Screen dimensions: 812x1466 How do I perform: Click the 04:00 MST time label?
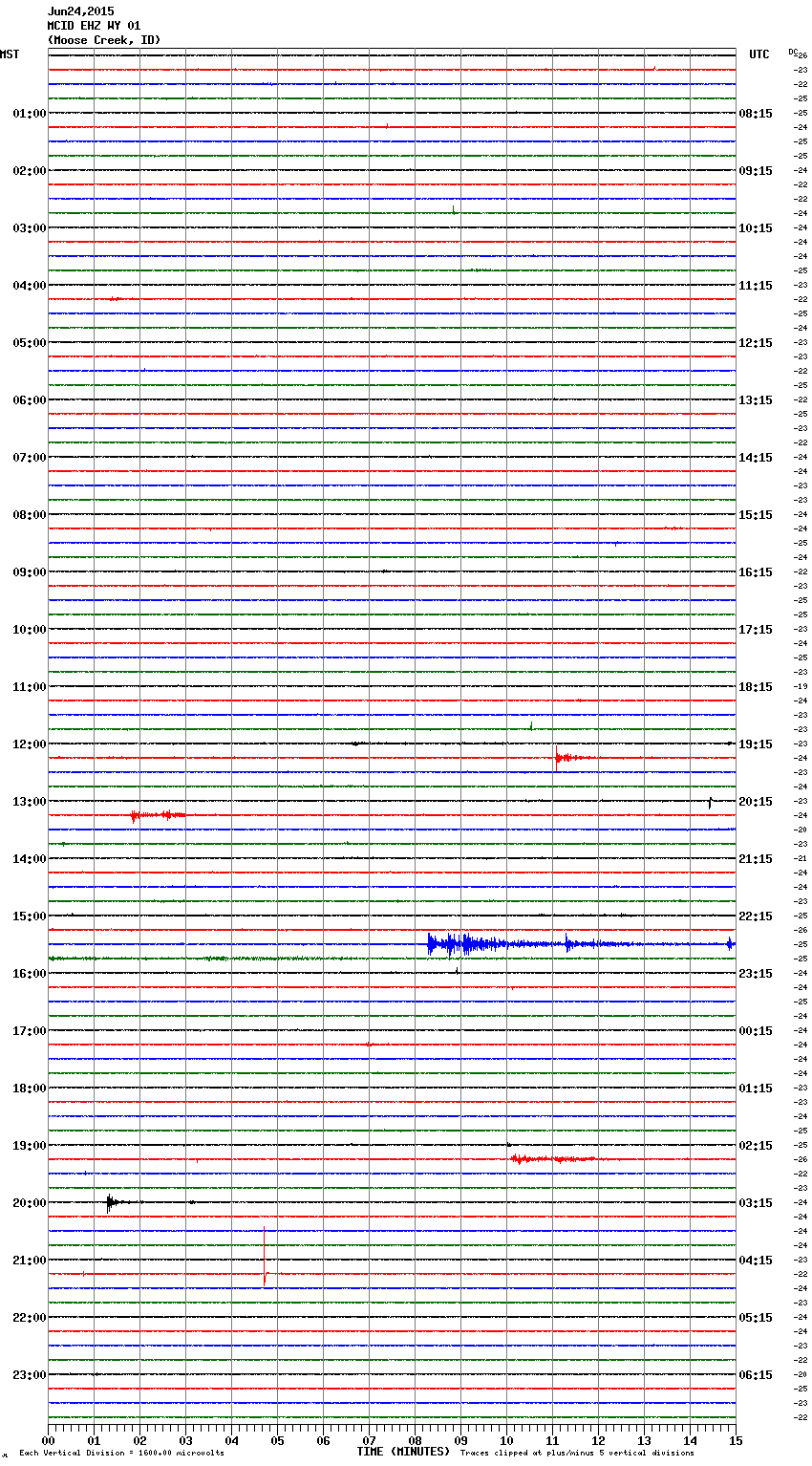30,285
